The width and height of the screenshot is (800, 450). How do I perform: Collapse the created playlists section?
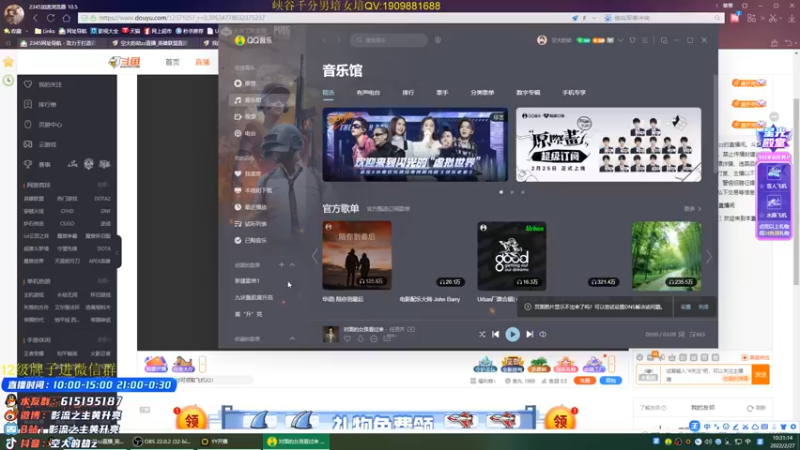pyautogui.click(x=292, y=265)
